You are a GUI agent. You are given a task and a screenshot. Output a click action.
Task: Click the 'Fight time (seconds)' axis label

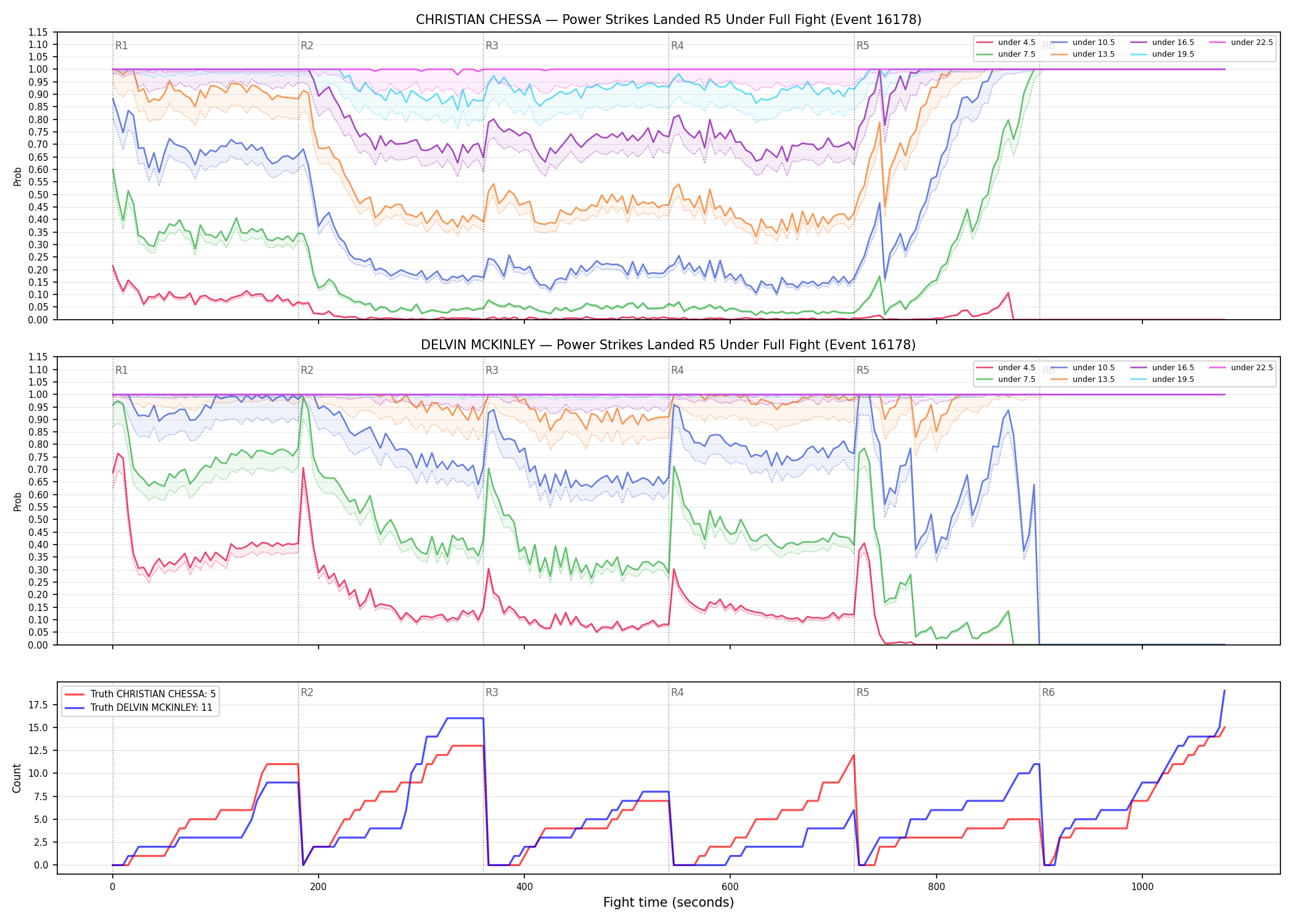click(x=669, y=902)
